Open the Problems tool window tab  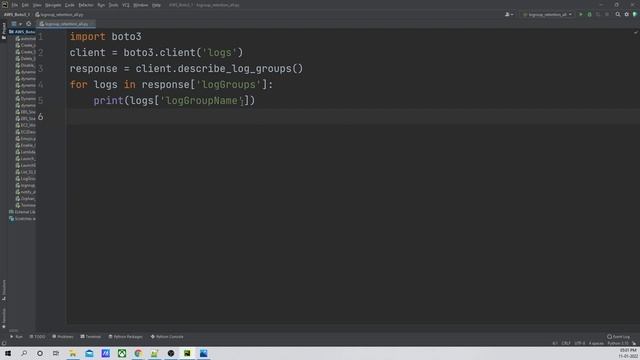(x=63, y=337)
